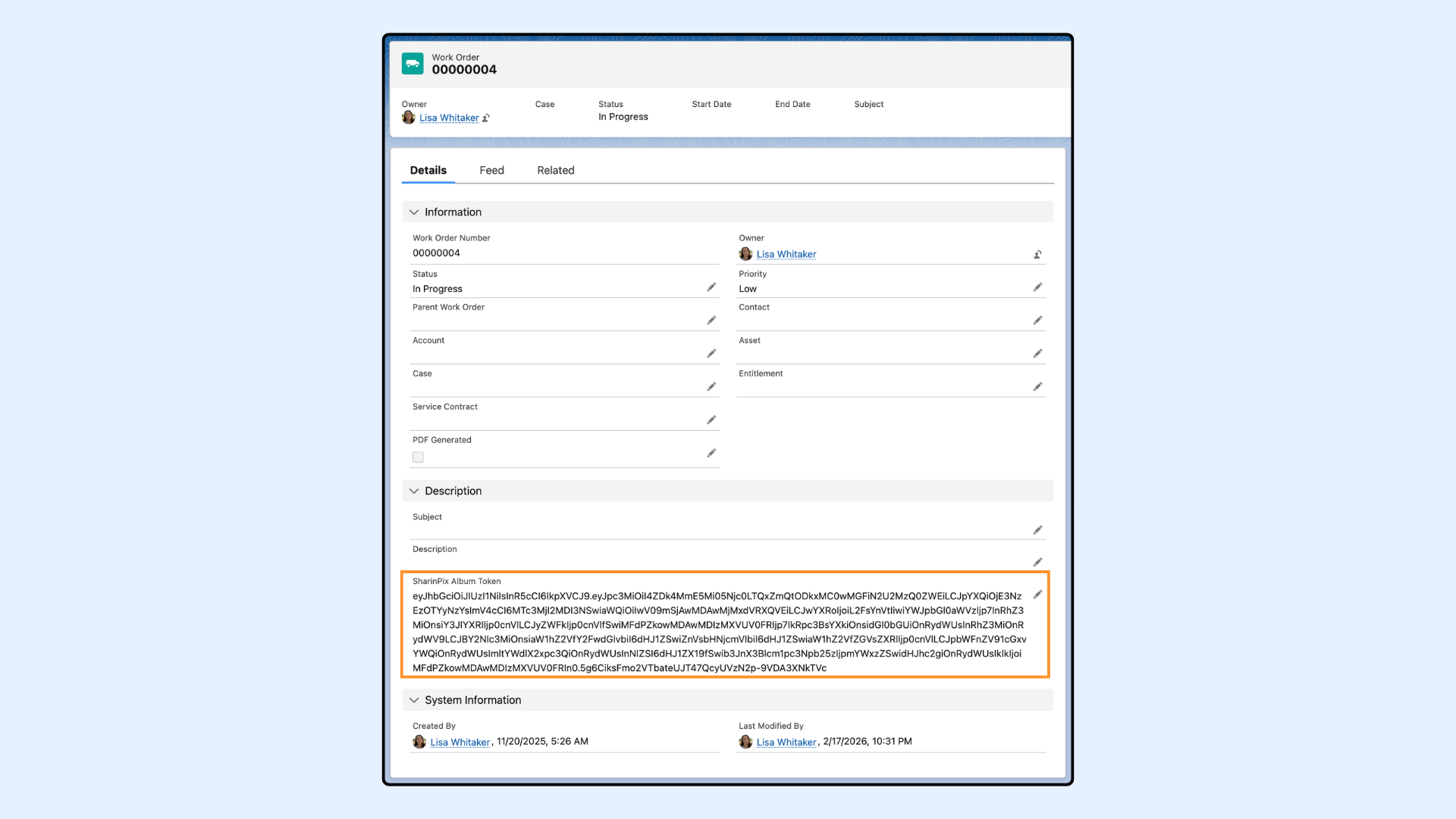Viewport: 1456px width, 819px height.
Task: Click change owner icon in header
Action: click(x=486, y=118)
